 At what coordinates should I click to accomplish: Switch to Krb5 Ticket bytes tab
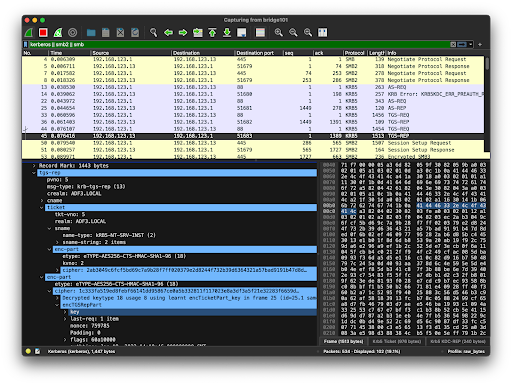[397, 341]
